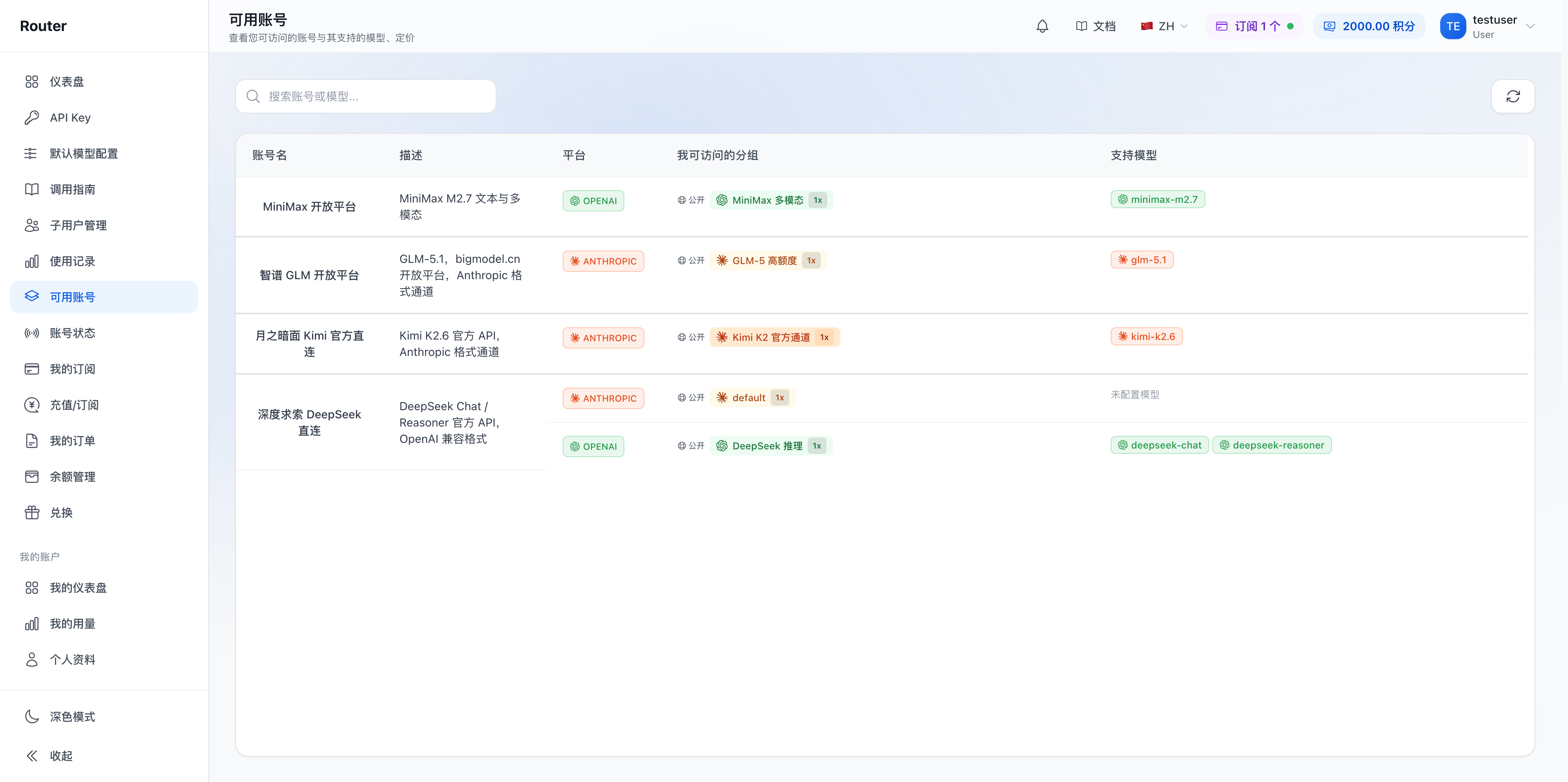
Task: Click the 账号状态 signal icon
Action: point(32,333)
